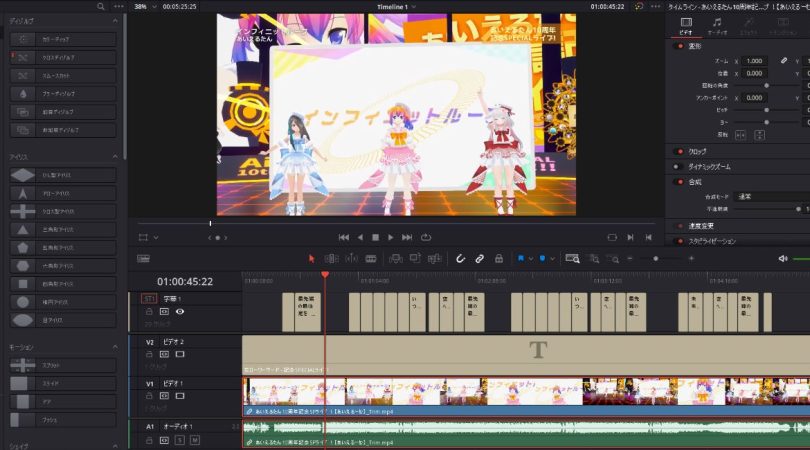Open Timeline View Options icon

[x=143, y=259]
